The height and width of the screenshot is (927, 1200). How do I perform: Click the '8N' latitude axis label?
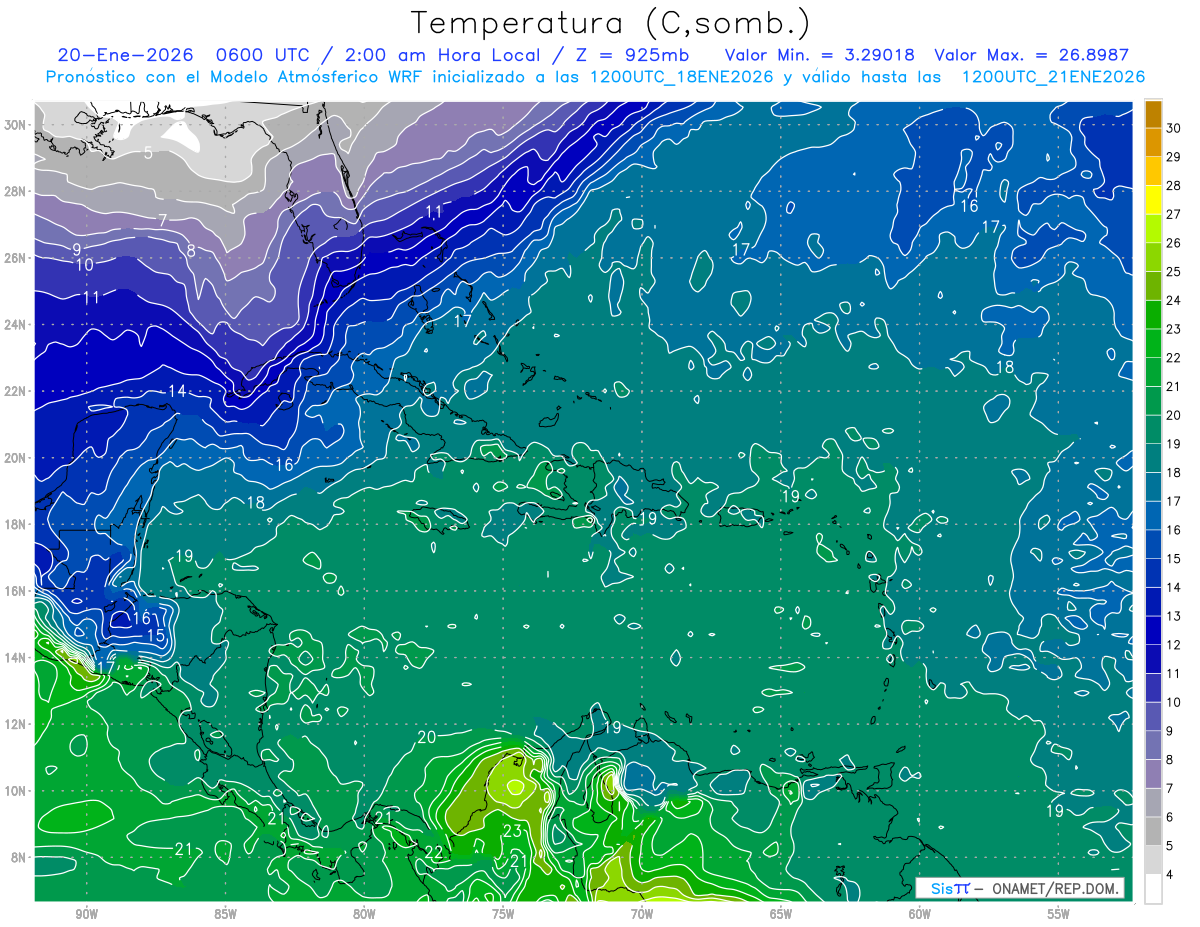pos(20,858)
